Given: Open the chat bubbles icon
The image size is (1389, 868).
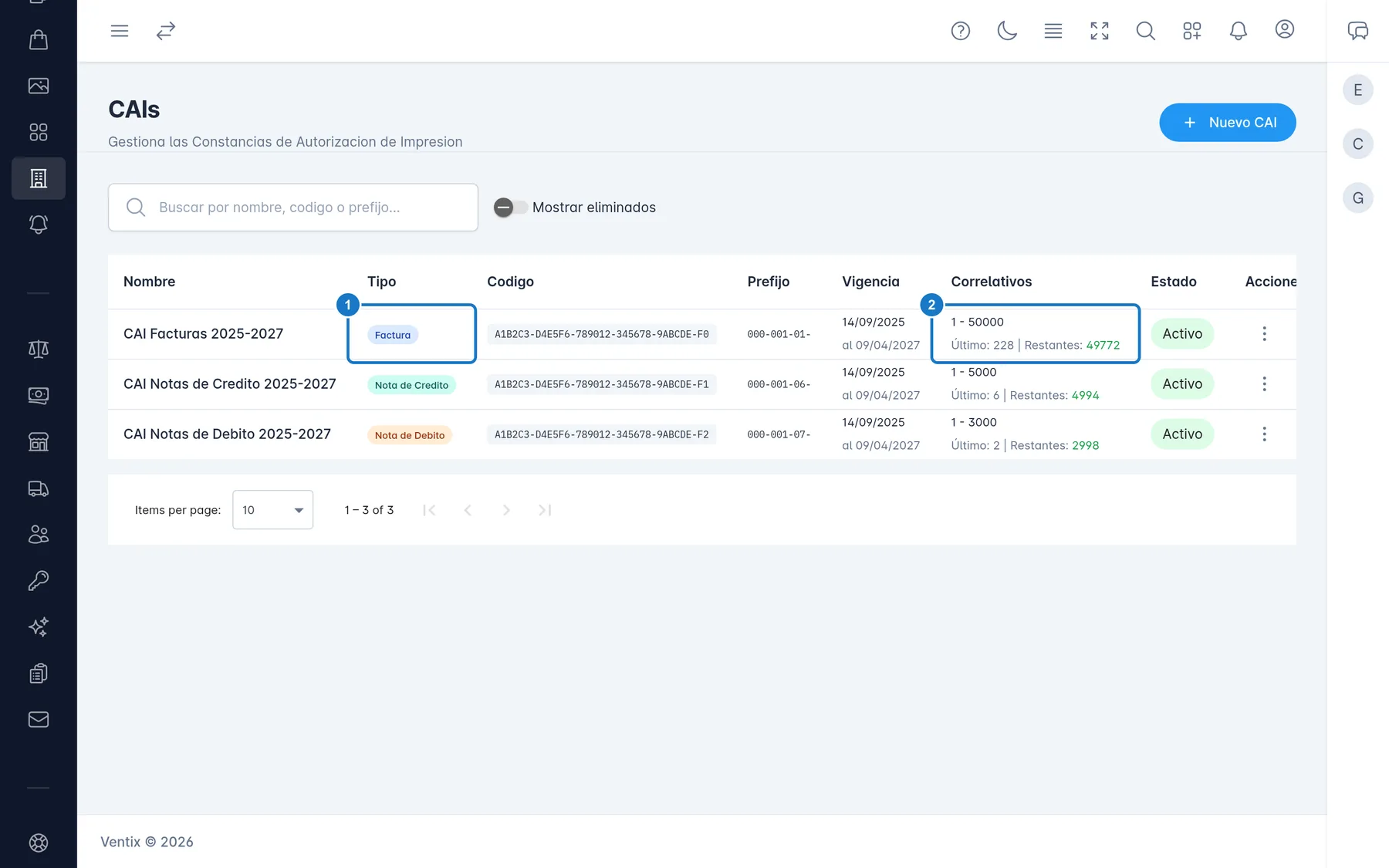Looking at the screenshot, I should [x=1358, y=31].
